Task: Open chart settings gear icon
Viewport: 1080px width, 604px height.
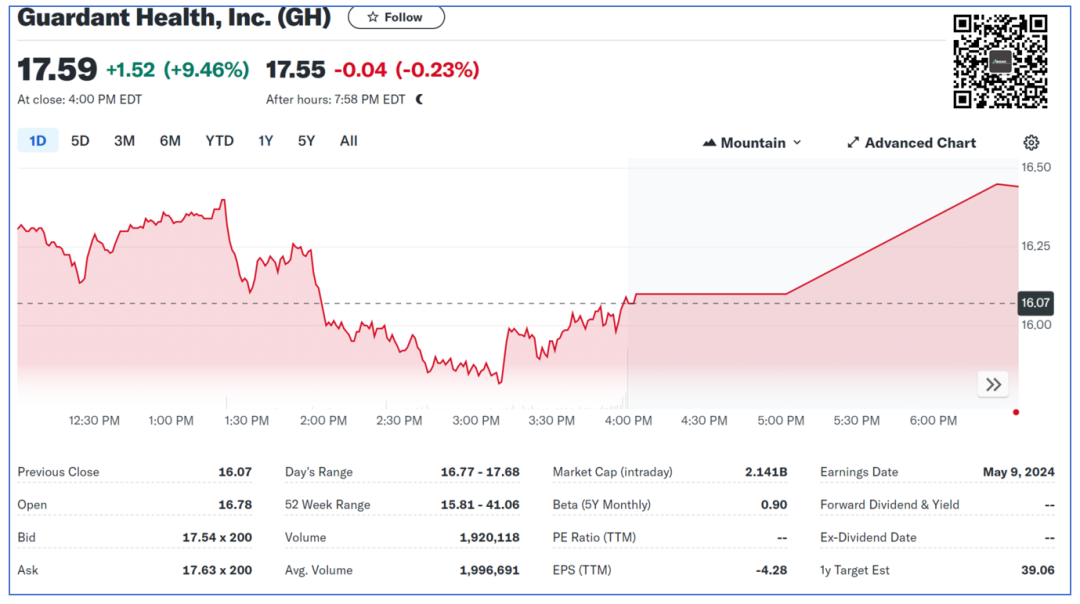Action: [1031, 143]
